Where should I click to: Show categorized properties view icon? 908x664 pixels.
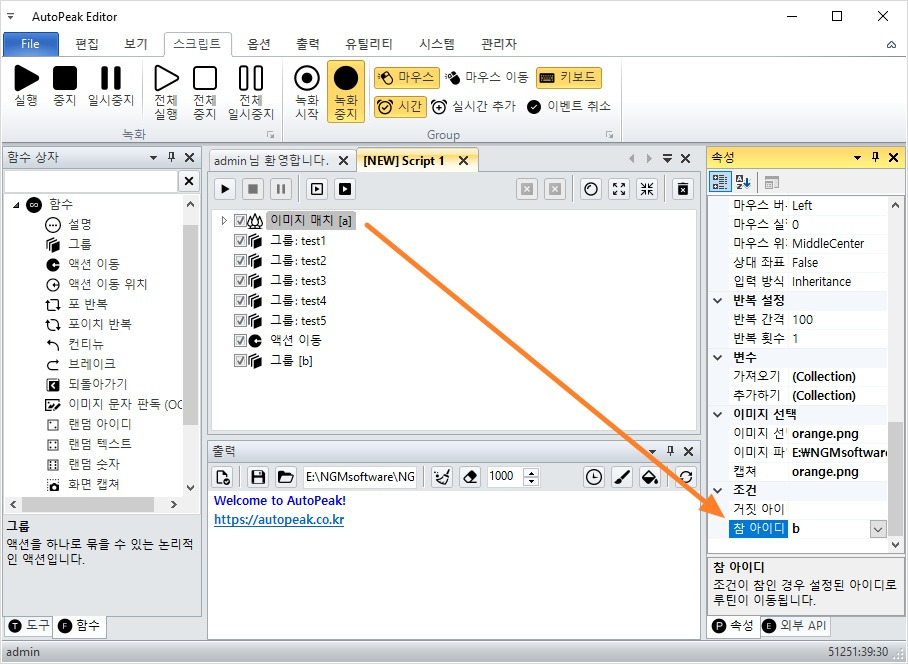click(x=720, y=182)
